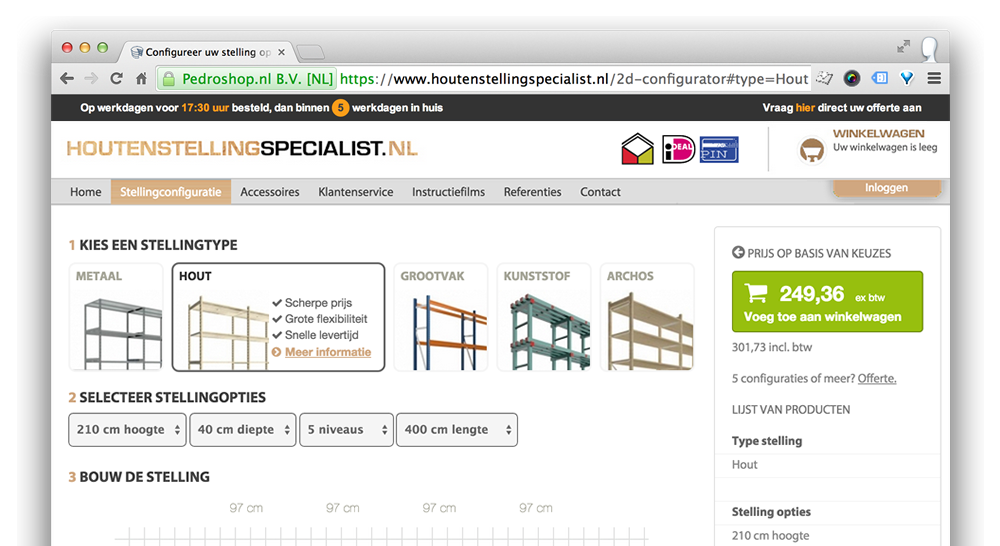
Task: Click the fullscreen arrows icon
Action: tap(903, 47)
